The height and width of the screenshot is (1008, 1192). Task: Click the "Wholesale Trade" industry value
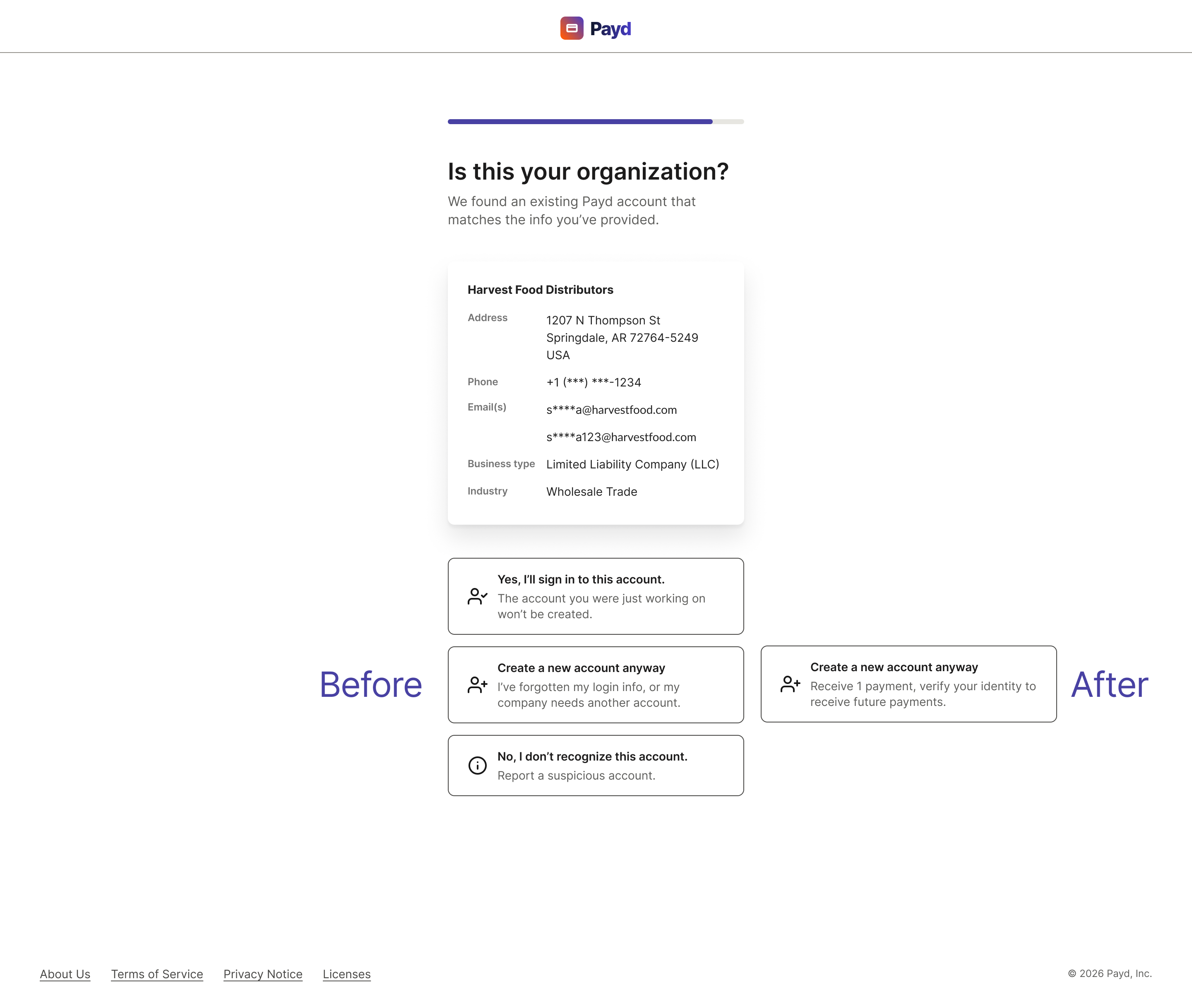pyautogui.click(x=591, y=492)
